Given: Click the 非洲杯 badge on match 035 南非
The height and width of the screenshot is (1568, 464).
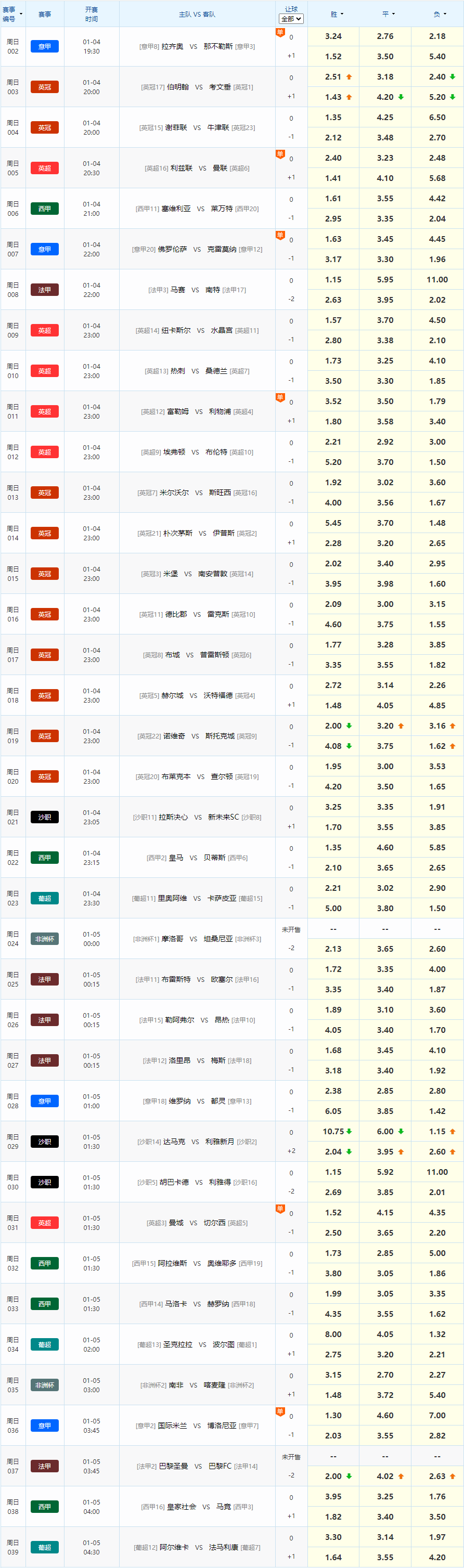Looking at the screenshot, I should (44, 1385).
